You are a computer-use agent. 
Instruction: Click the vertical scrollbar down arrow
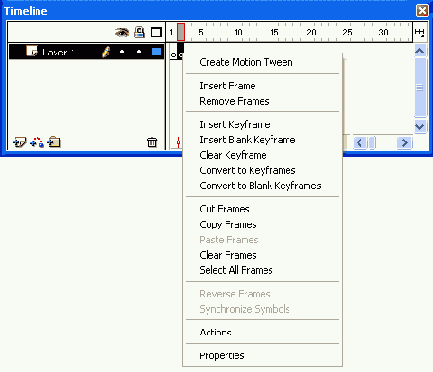pos(420,127)
